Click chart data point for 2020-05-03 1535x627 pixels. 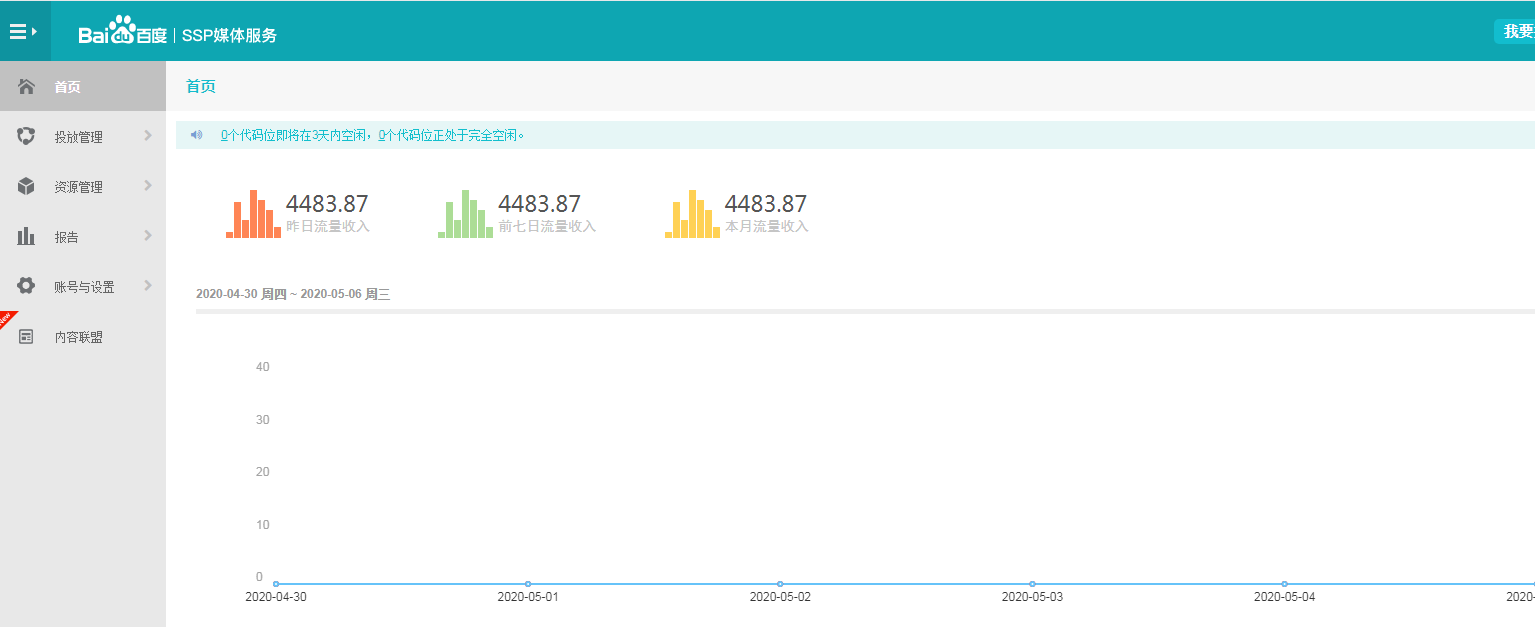(1032, 584)
